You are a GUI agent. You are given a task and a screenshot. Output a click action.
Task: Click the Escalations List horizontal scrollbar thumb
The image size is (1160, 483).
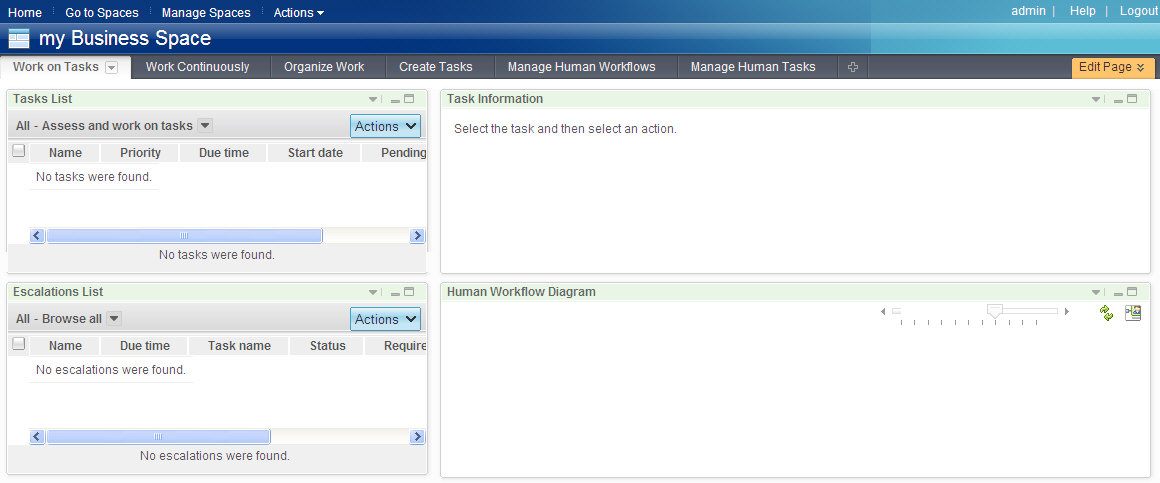[x=158, y=437]
